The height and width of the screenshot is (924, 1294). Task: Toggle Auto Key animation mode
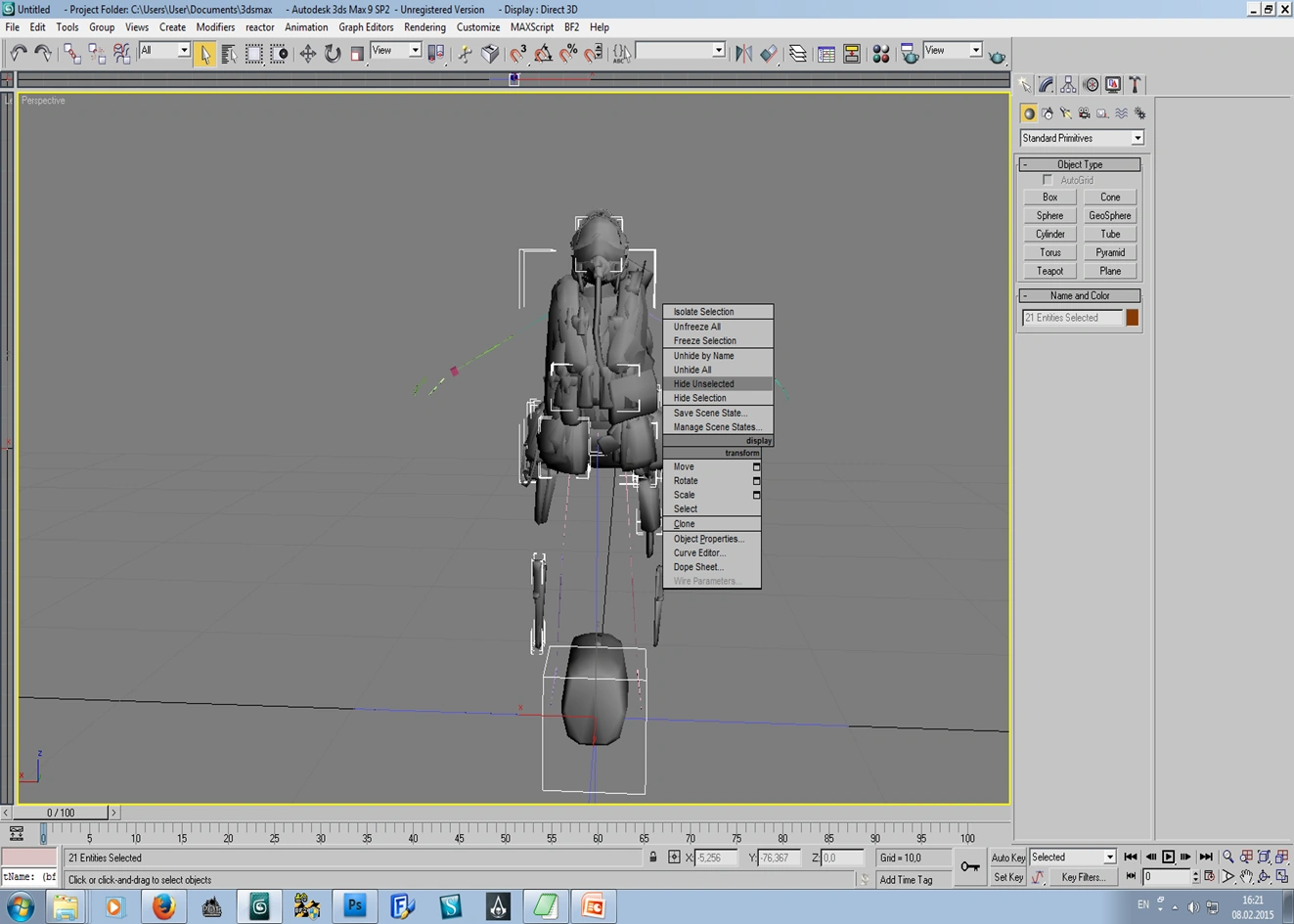tap(1007, 858)
